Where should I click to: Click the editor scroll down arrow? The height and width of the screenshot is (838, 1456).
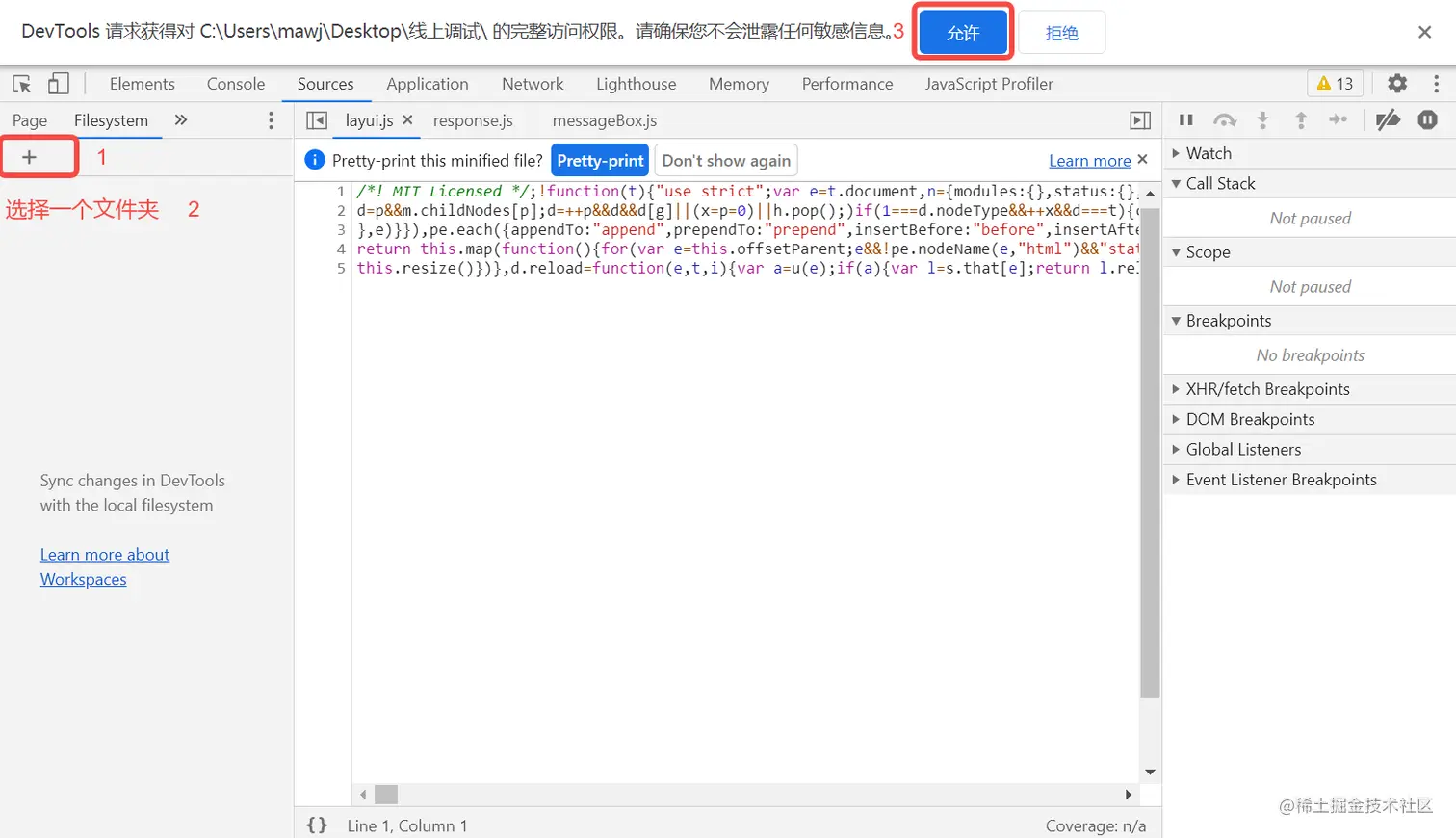(x=1150, y=773)
